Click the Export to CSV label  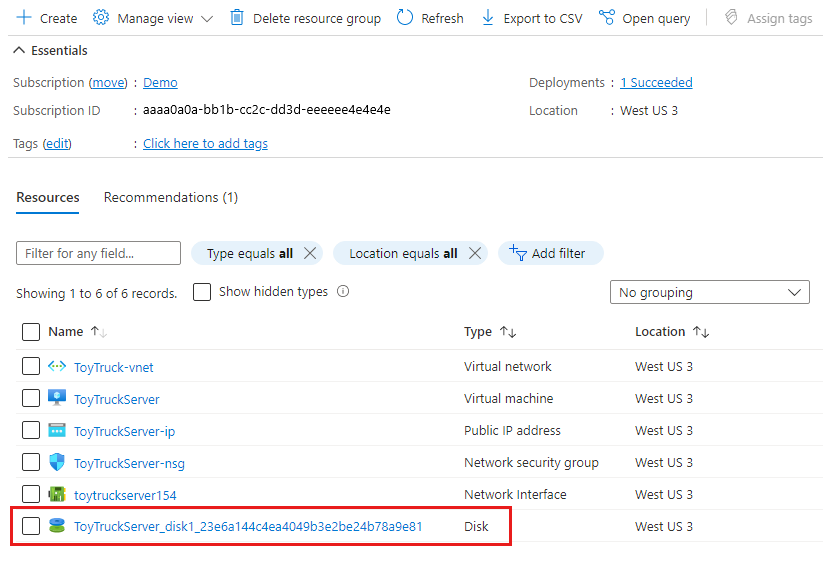click(543, 19)
